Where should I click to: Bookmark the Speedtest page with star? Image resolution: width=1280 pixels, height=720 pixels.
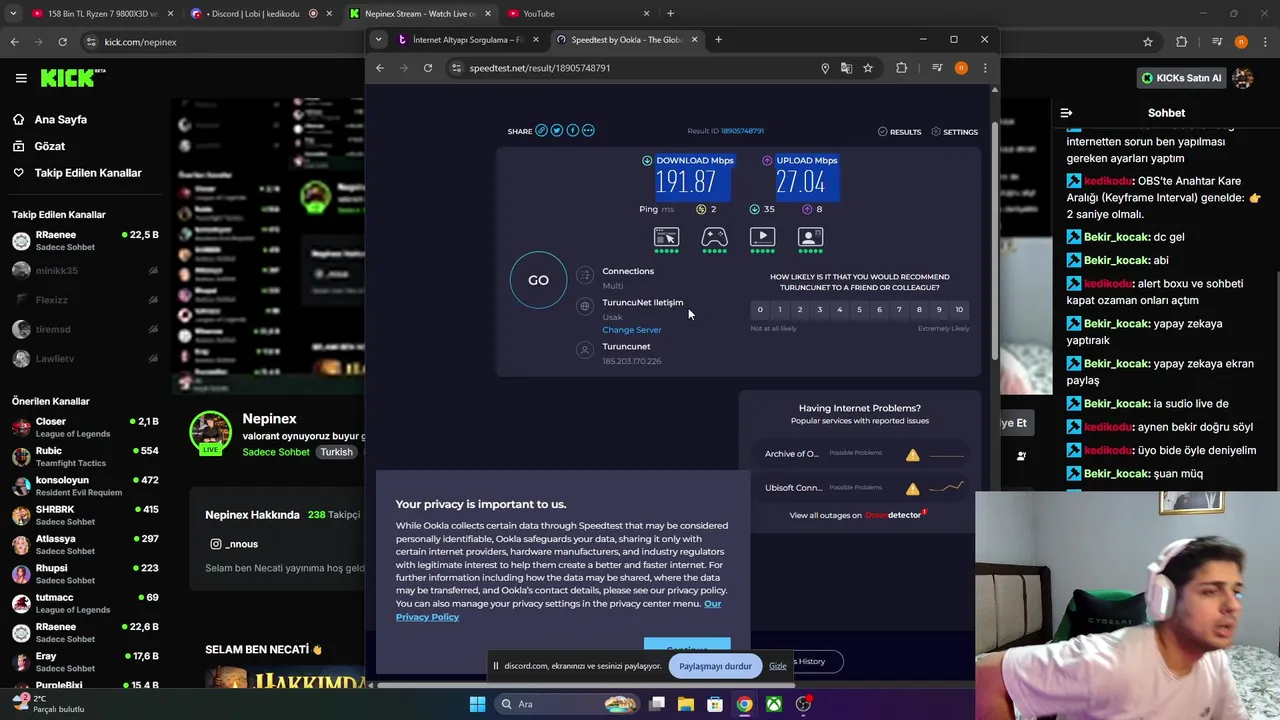pos(868,68)
